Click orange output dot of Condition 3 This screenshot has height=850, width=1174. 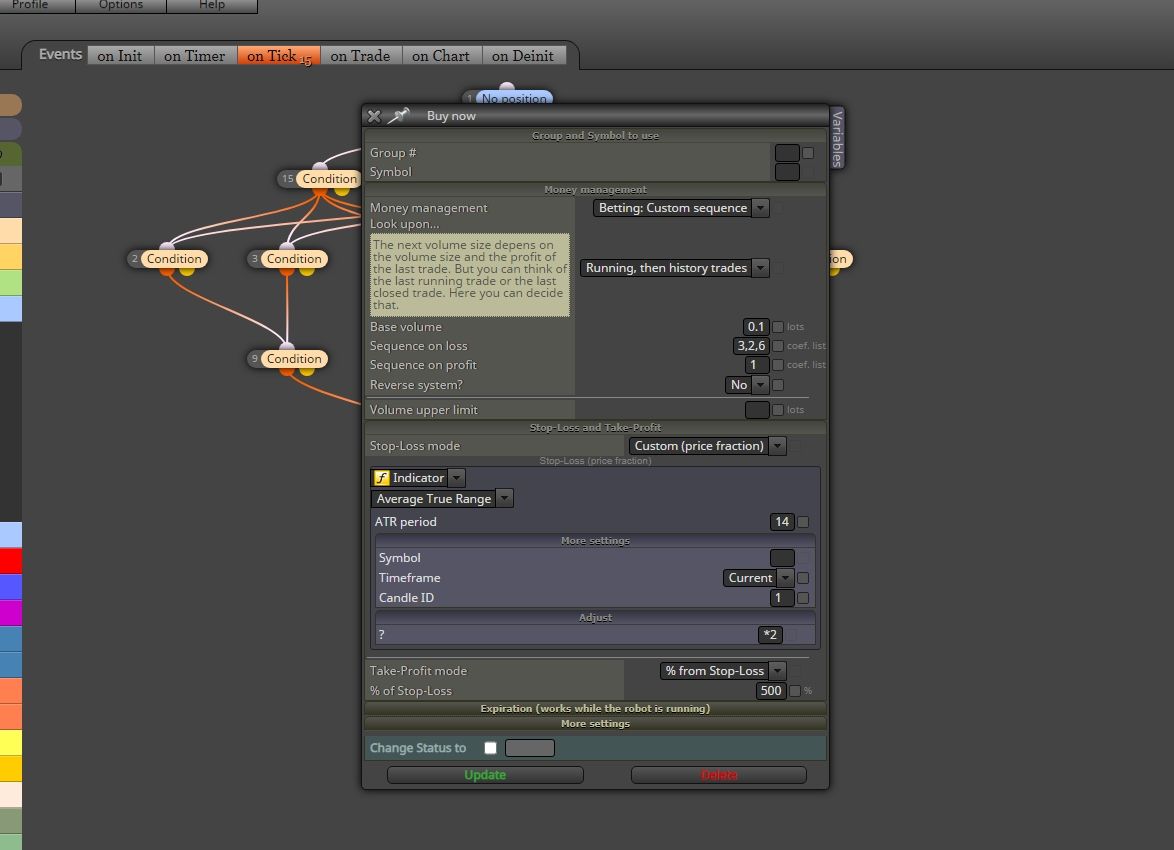287,270
